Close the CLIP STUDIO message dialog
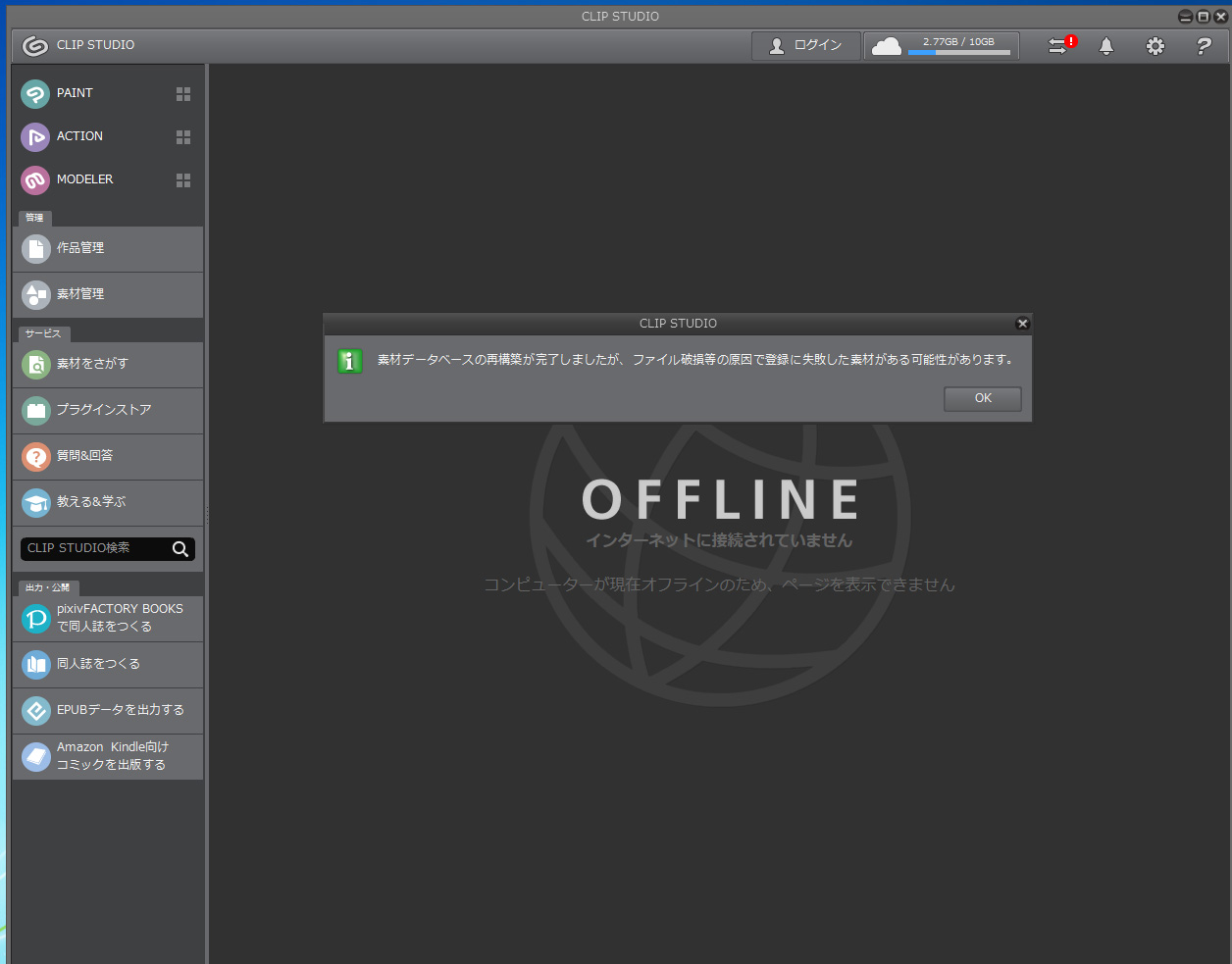This screenshot has height=964, width=1232. point(1022,324)
